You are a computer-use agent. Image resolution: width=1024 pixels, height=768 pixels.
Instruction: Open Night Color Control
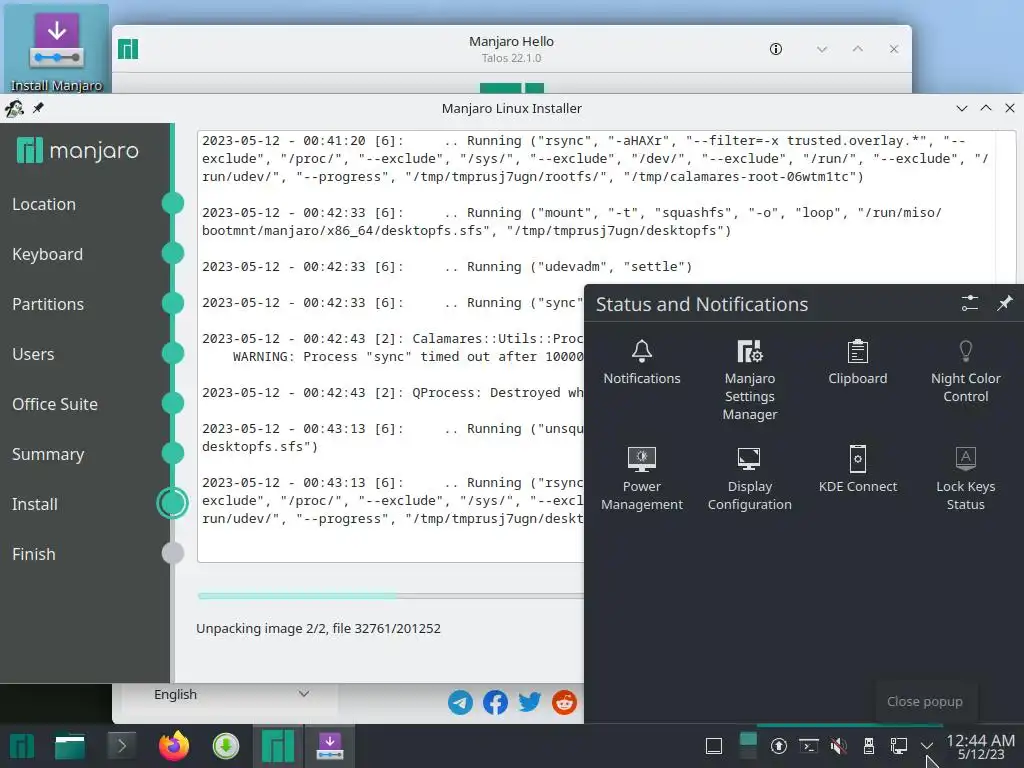(x=965, y=371)
